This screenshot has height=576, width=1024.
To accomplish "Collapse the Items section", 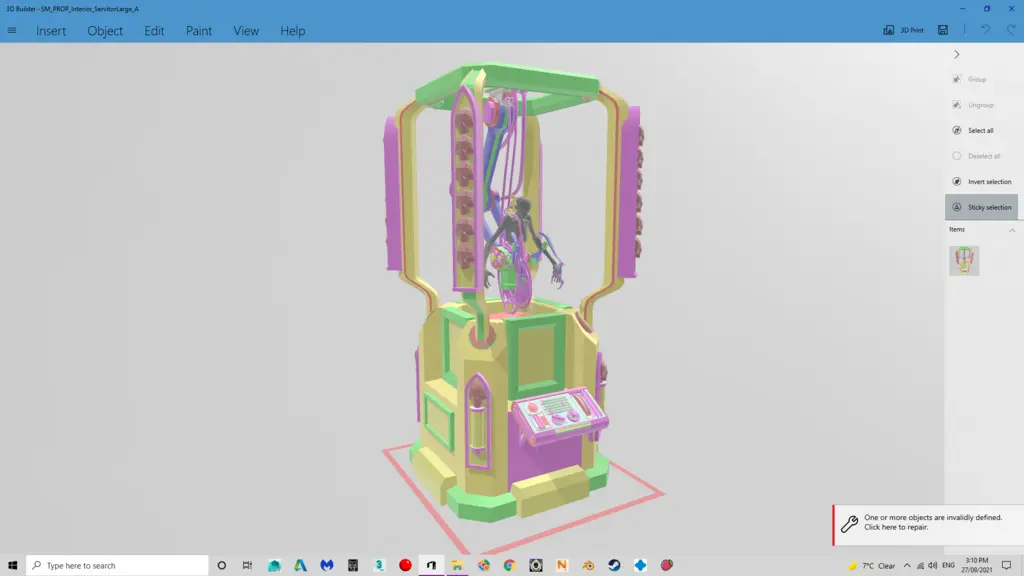I will tap(1011, 230).
